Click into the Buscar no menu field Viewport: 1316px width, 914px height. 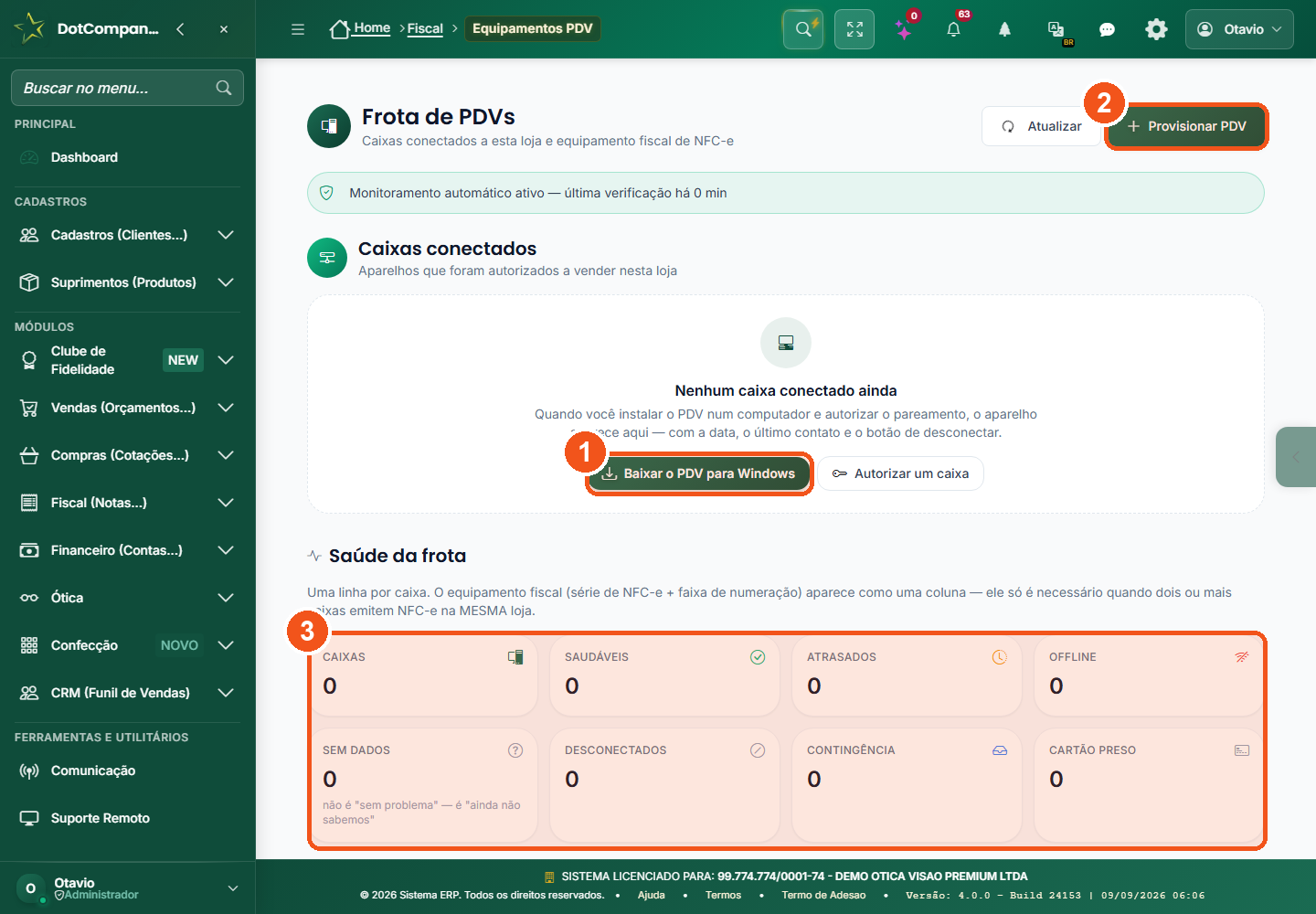127,88
